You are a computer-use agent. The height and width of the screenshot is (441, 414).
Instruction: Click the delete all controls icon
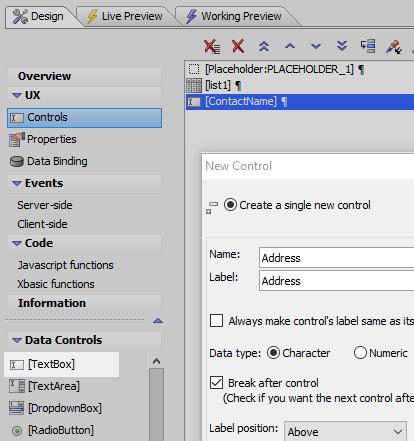click(212, 46)
